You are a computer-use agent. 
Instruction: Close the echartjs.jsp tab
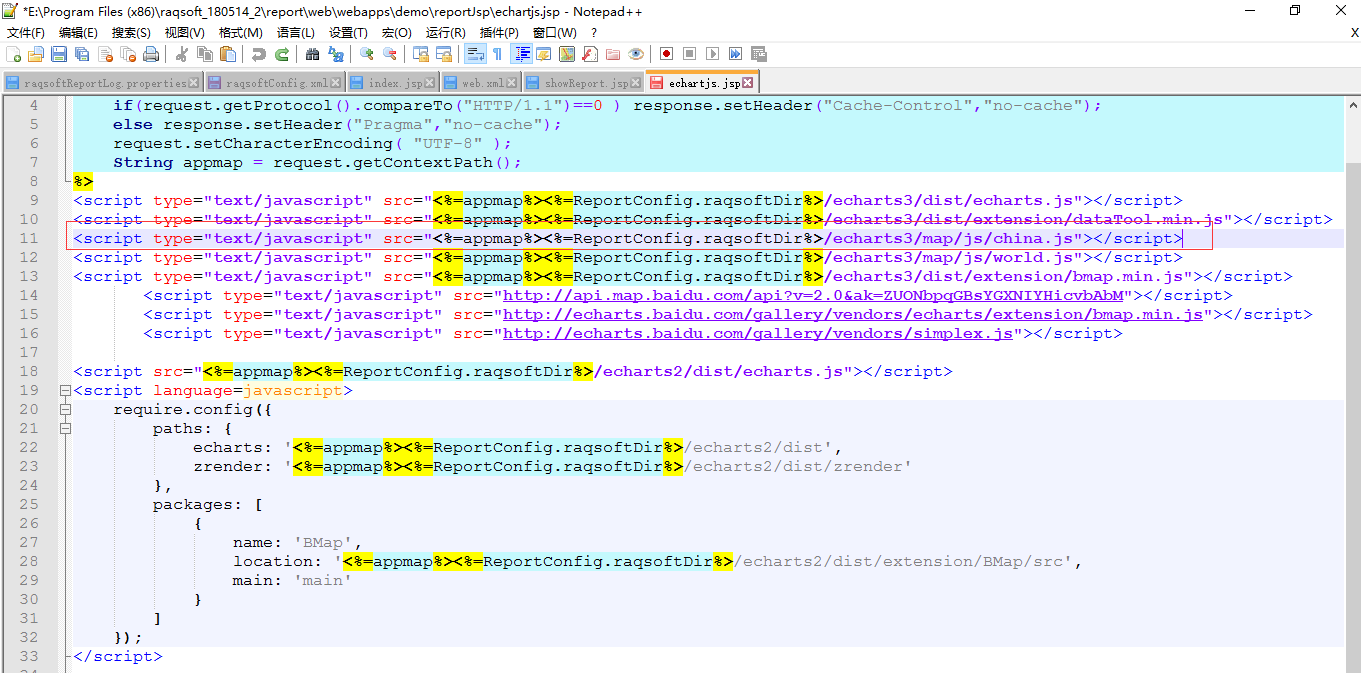click(747, 83)
